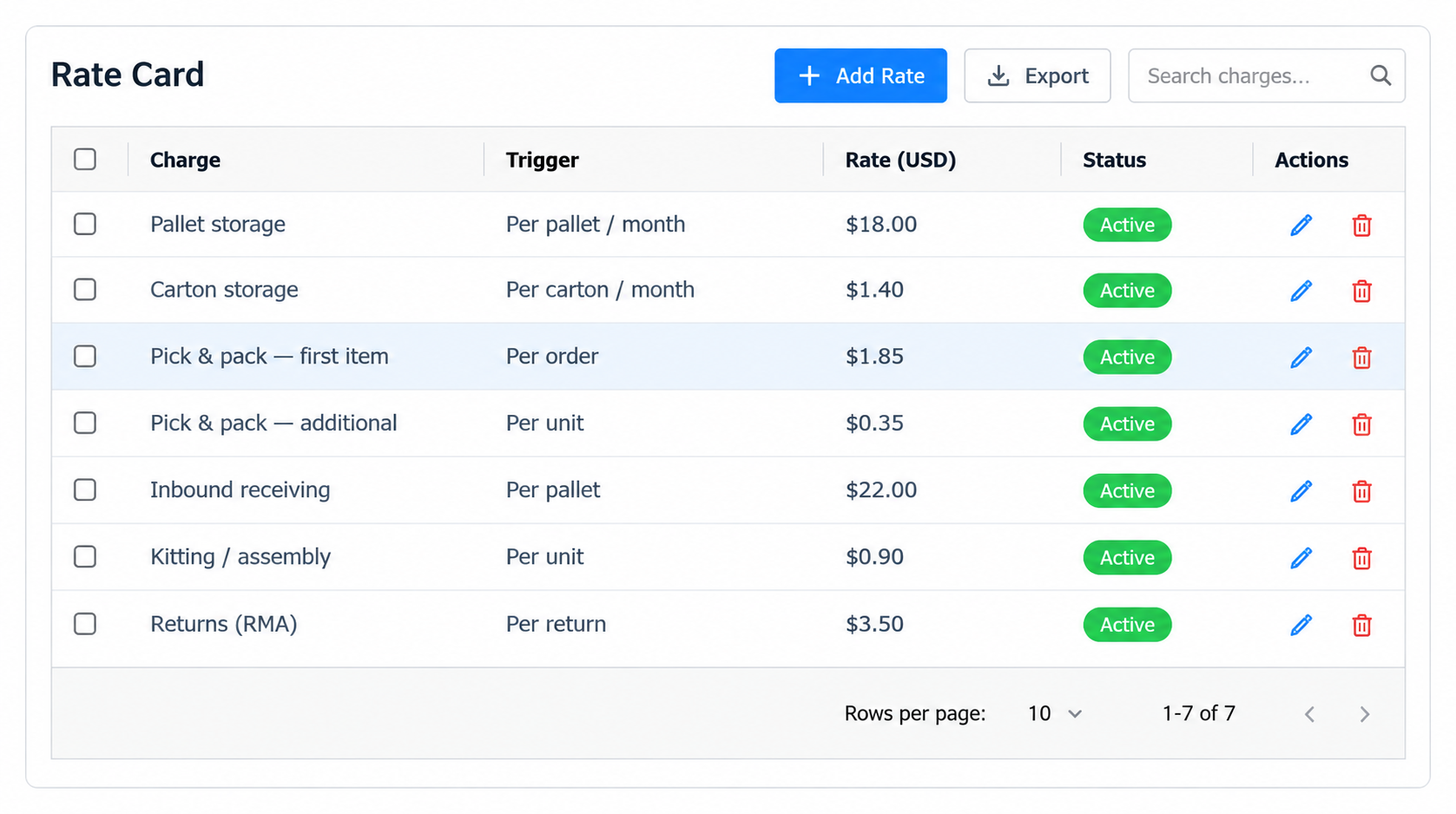1456x814 pixels.
Task: Click the $3.50 rate value
Action: tap(874, 624)
